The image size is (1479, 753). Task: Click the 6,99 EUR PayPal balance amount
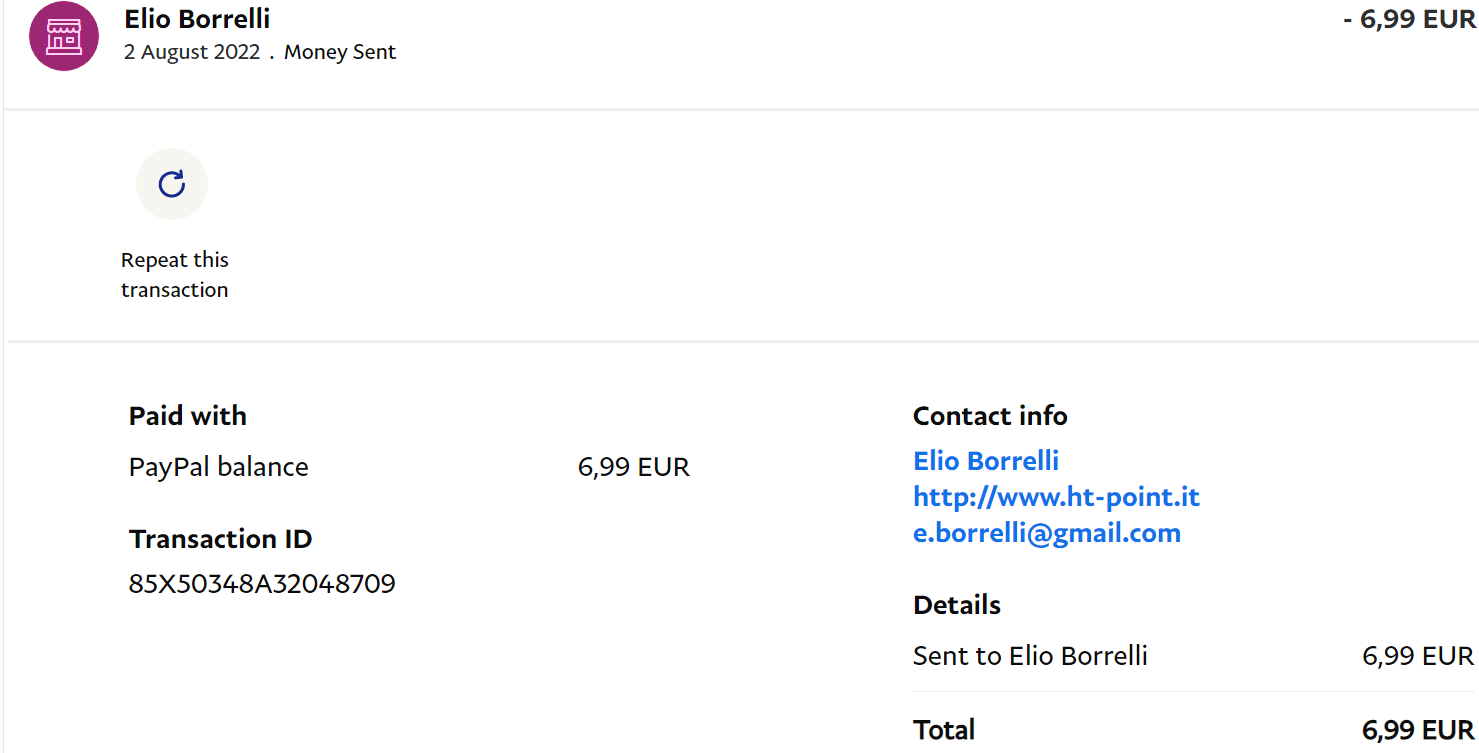pyautogui.click(x=633, y=467)
